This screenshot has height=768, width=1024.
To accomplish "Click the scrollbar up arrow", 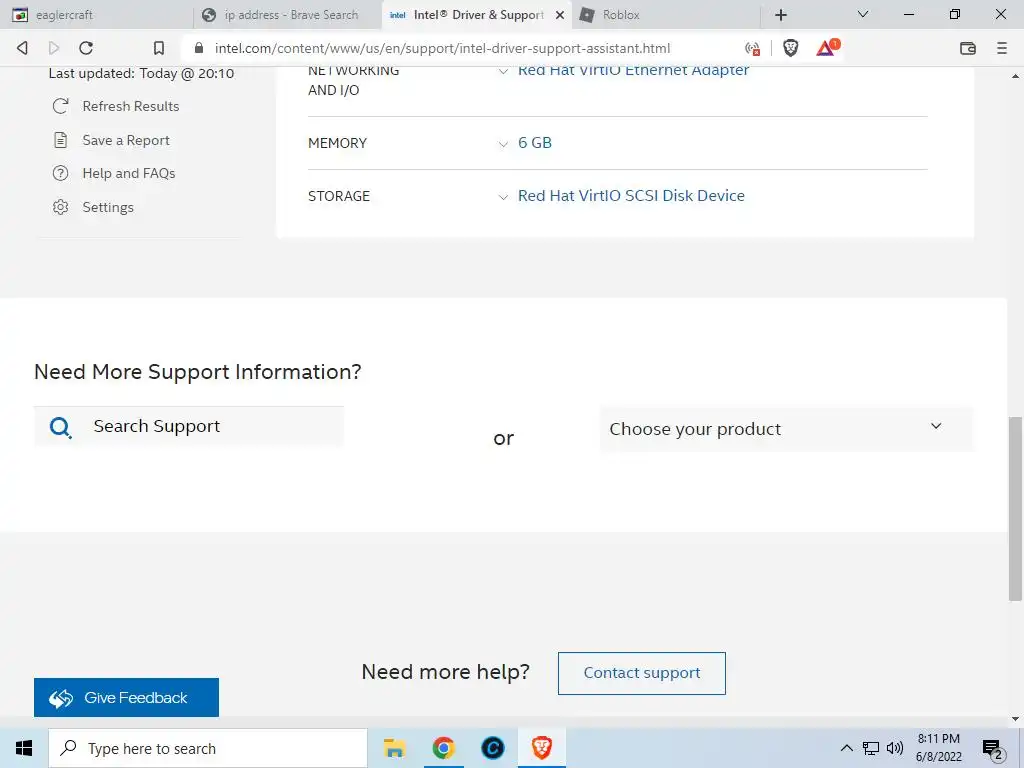I will tap(1015, 76).
